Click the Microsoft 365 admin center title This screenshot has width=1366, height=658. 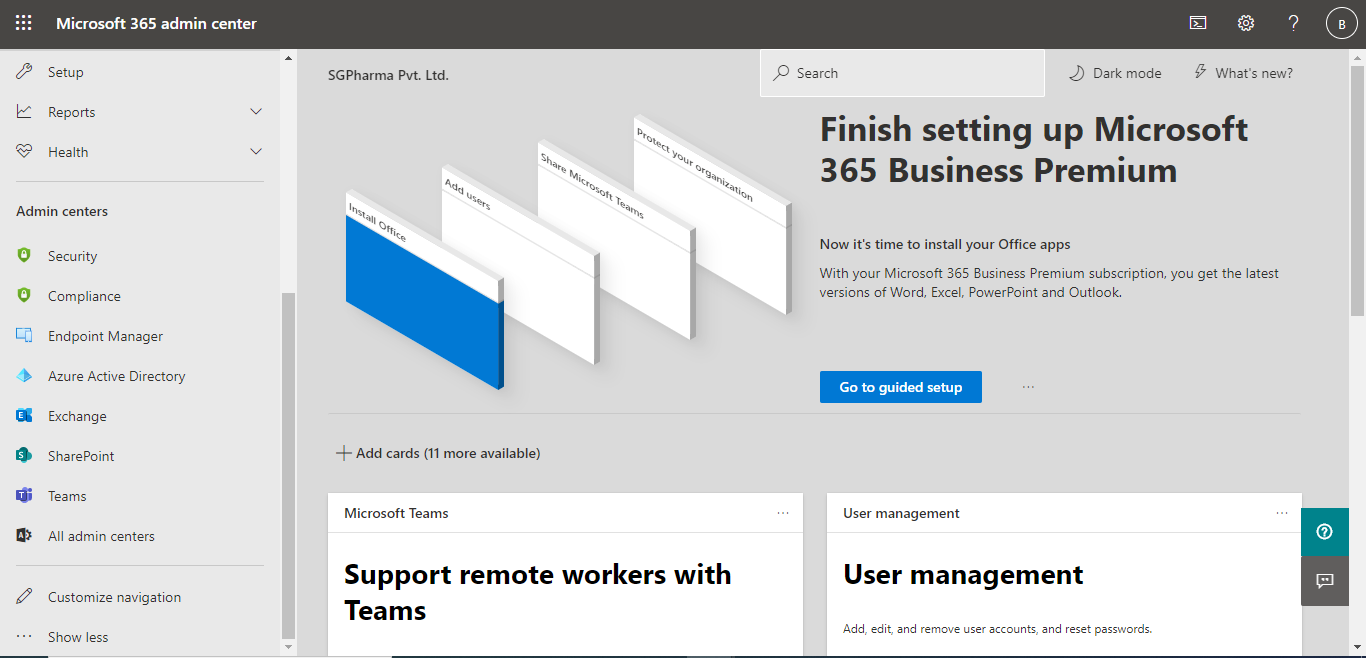156,23
